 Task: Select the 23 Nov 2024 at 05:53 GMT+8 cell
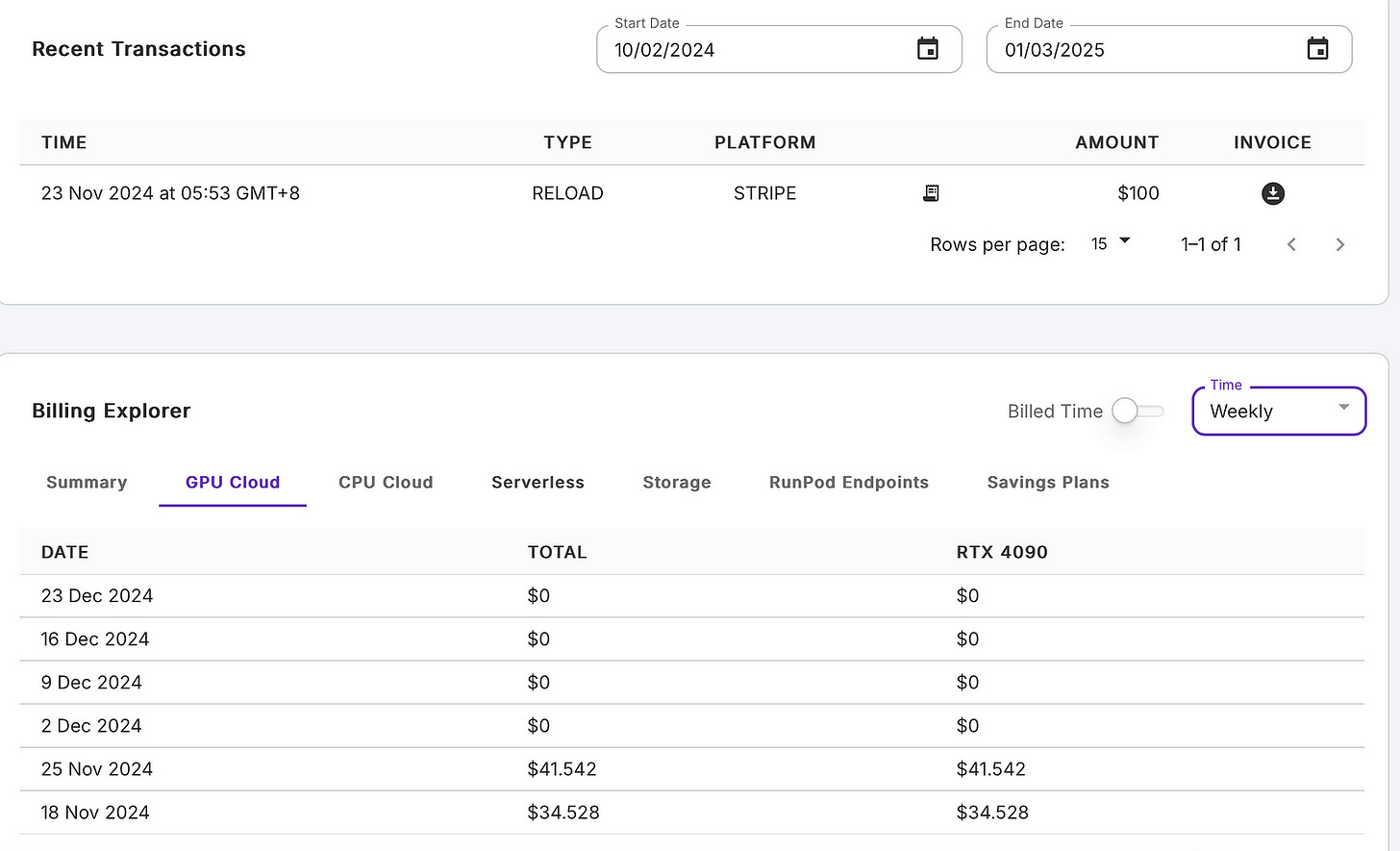click(170, 193)
